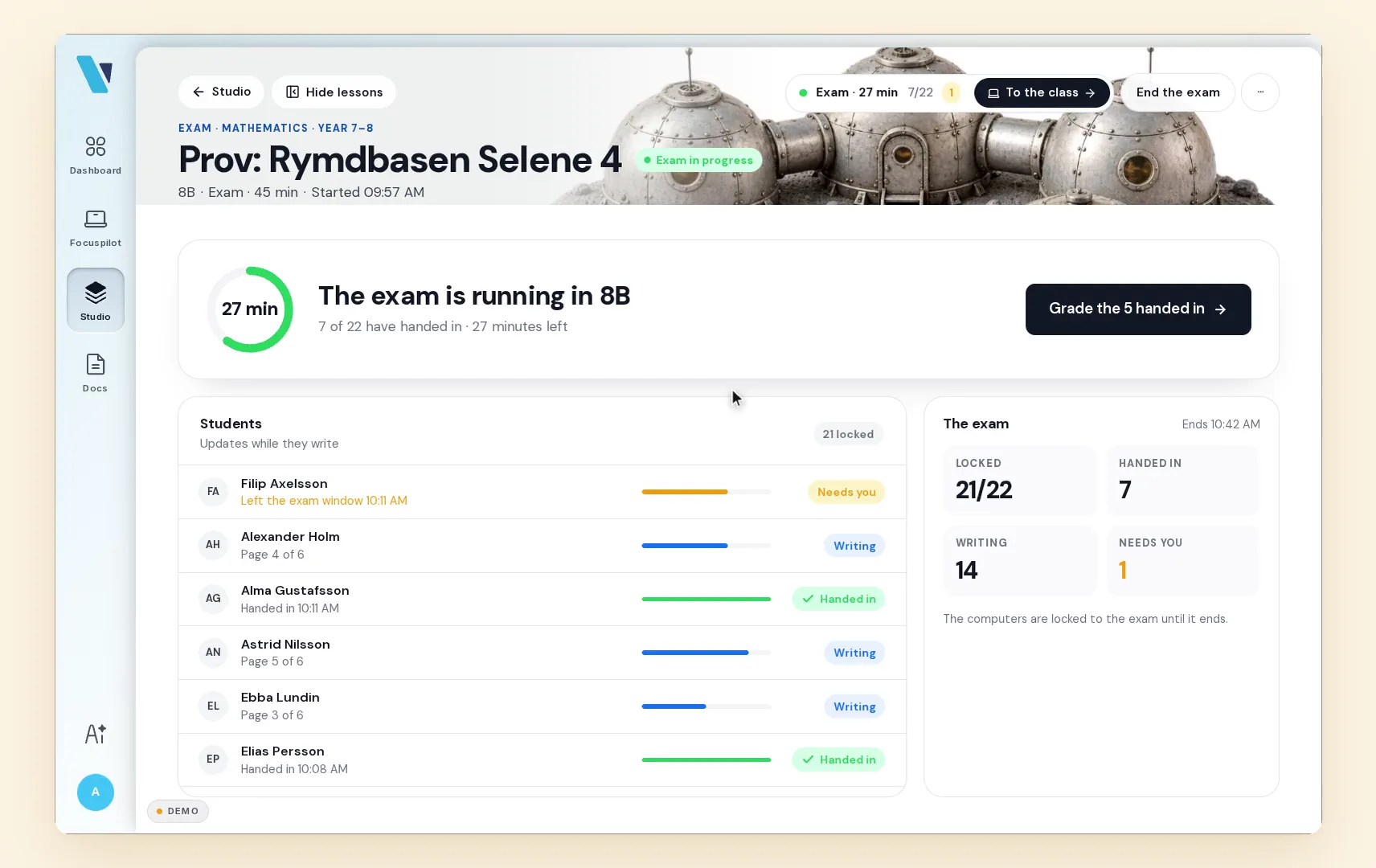Viewport: 1376px width, 868px height.
Task: Go back to Studio
Action: (x=221, y=92)
